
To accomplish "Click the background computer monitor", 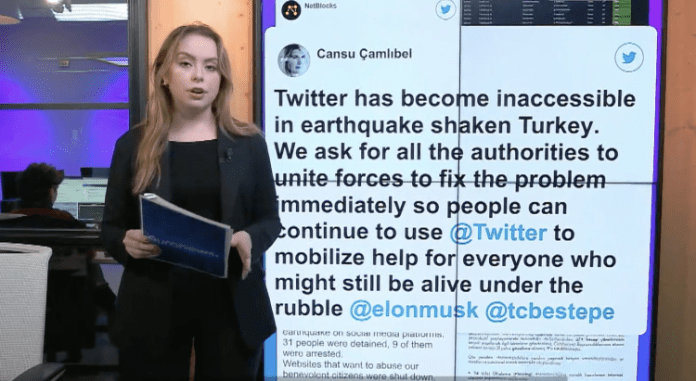I will (80, 199).
